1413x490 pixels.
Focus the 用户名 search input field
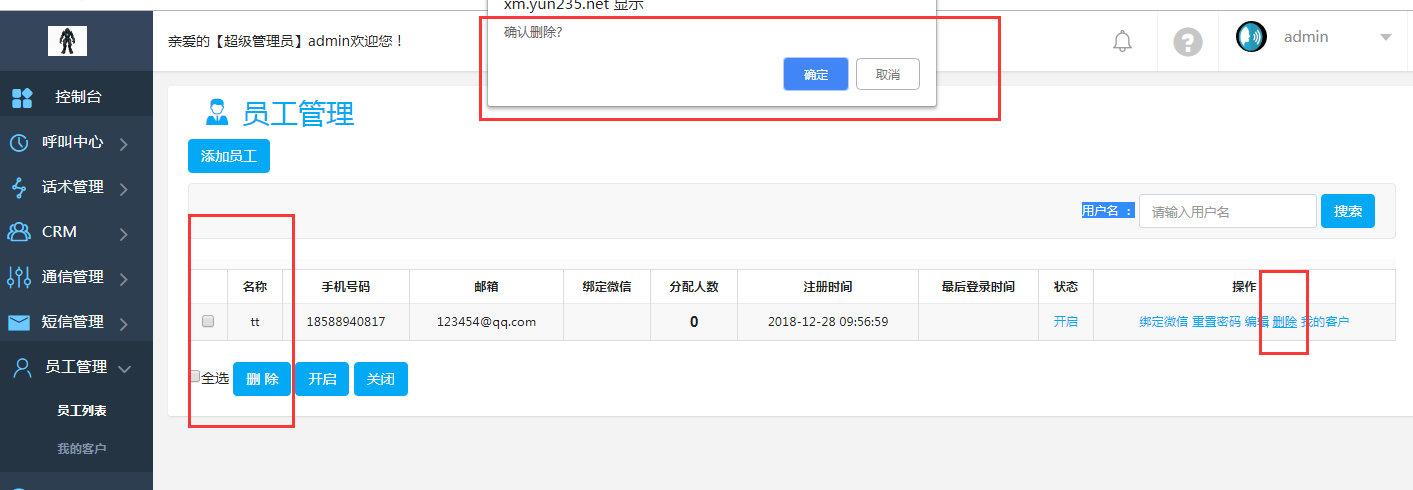[1227, 212]
